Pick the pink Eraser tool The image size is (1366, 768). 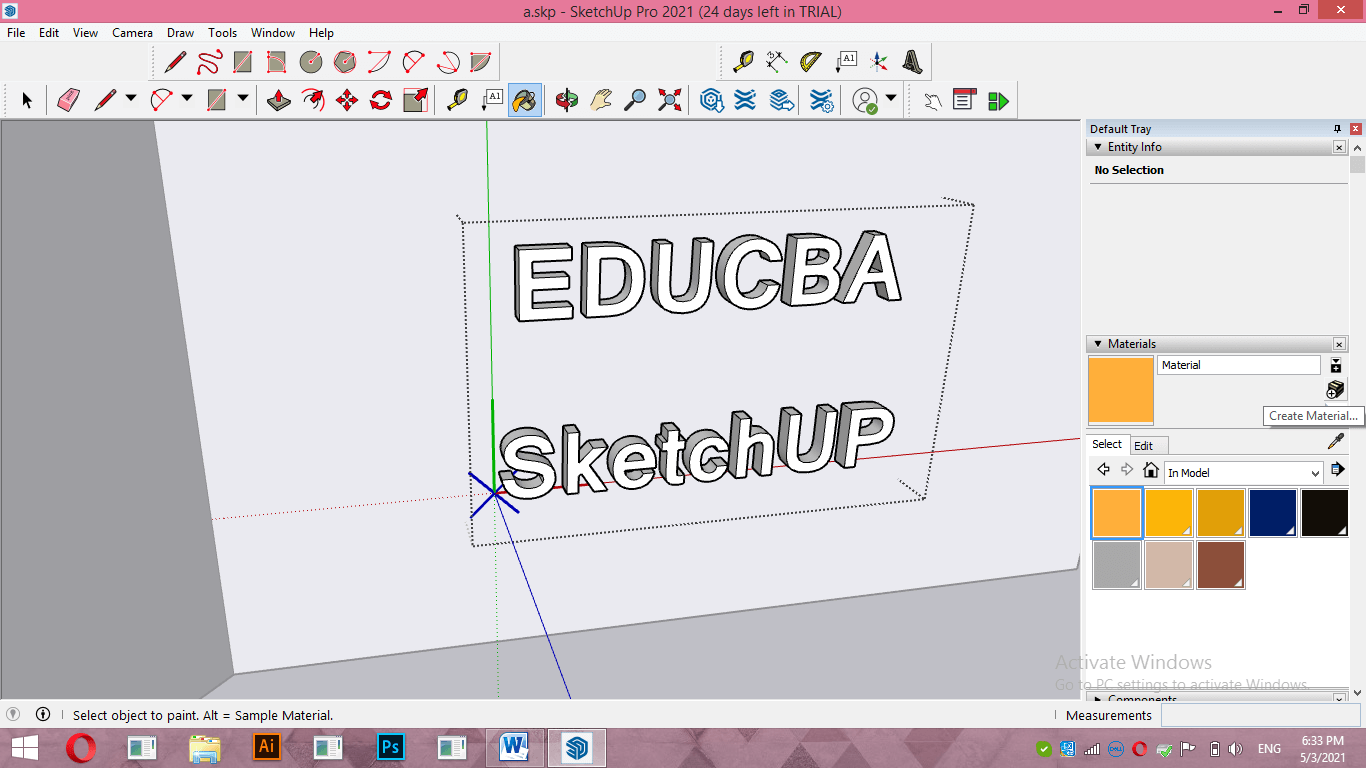[68, 100]
